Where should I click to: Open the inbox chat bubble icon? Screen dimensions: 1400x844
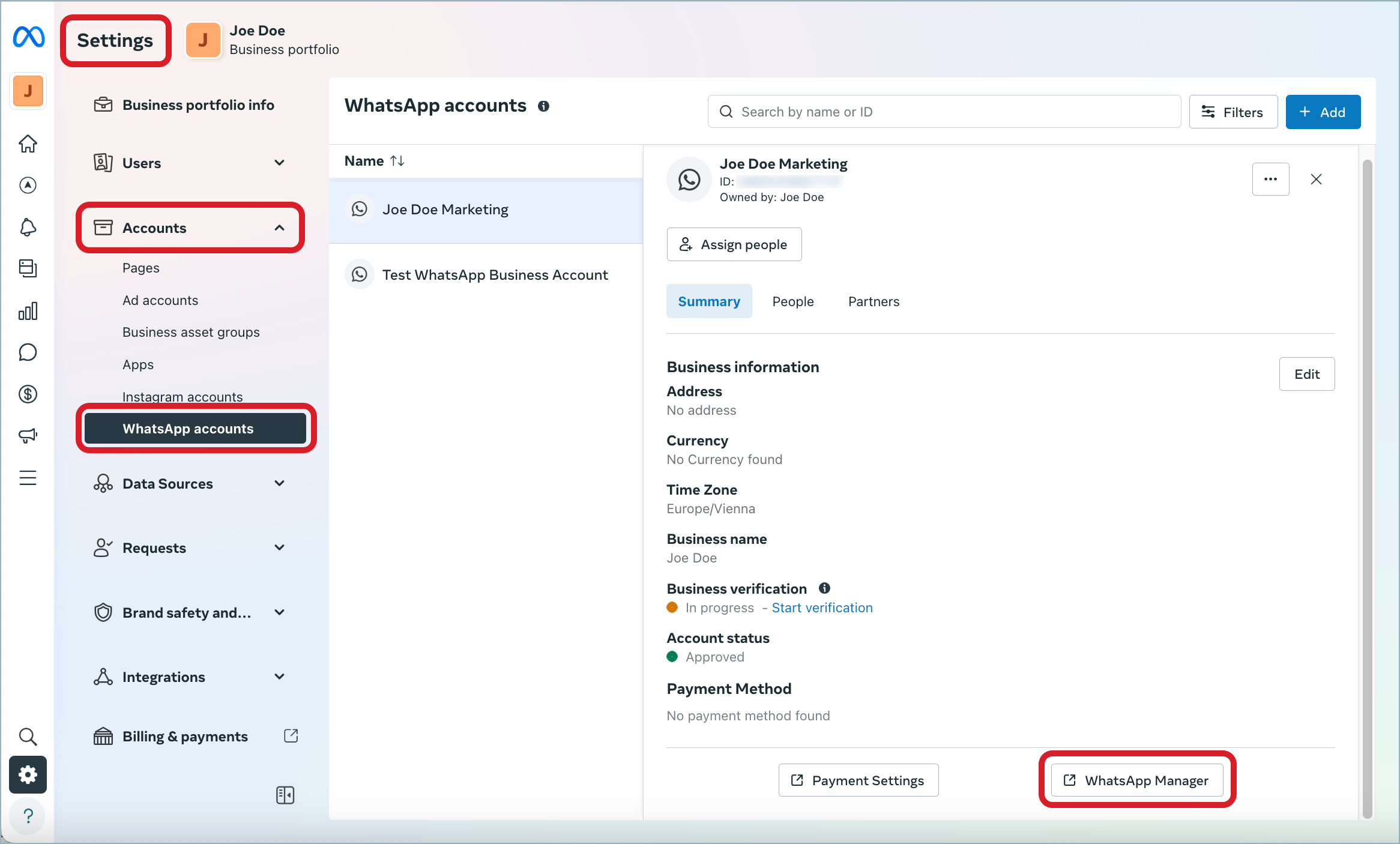point(28,352)
